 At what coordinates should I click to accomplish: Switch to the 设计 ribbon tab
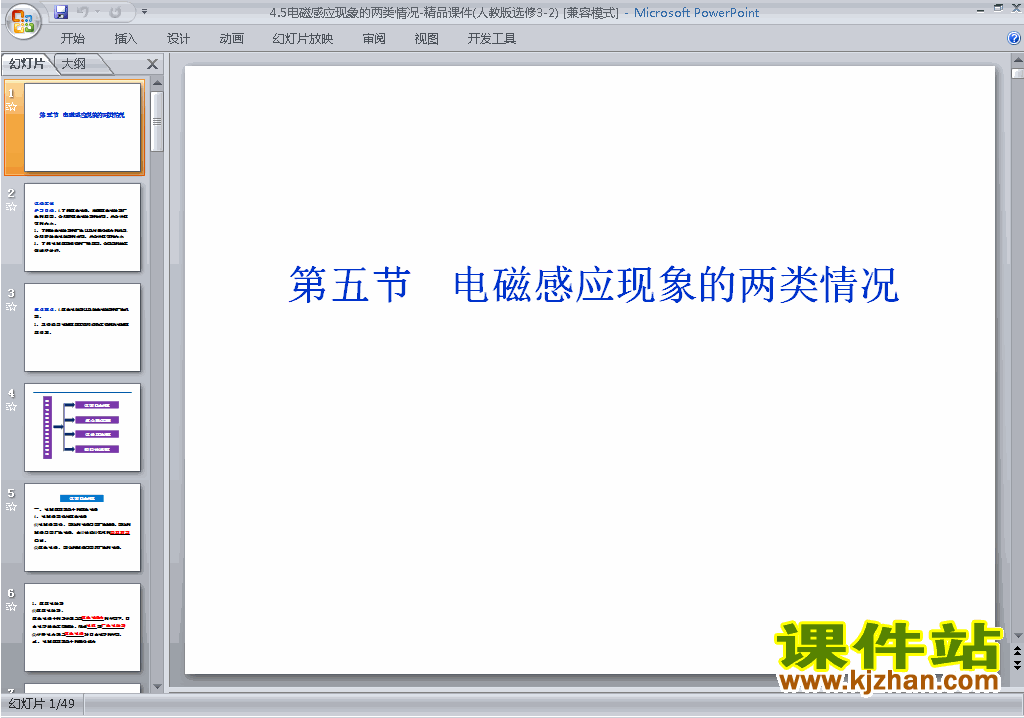pyautogui.click(x=178, y=39)
